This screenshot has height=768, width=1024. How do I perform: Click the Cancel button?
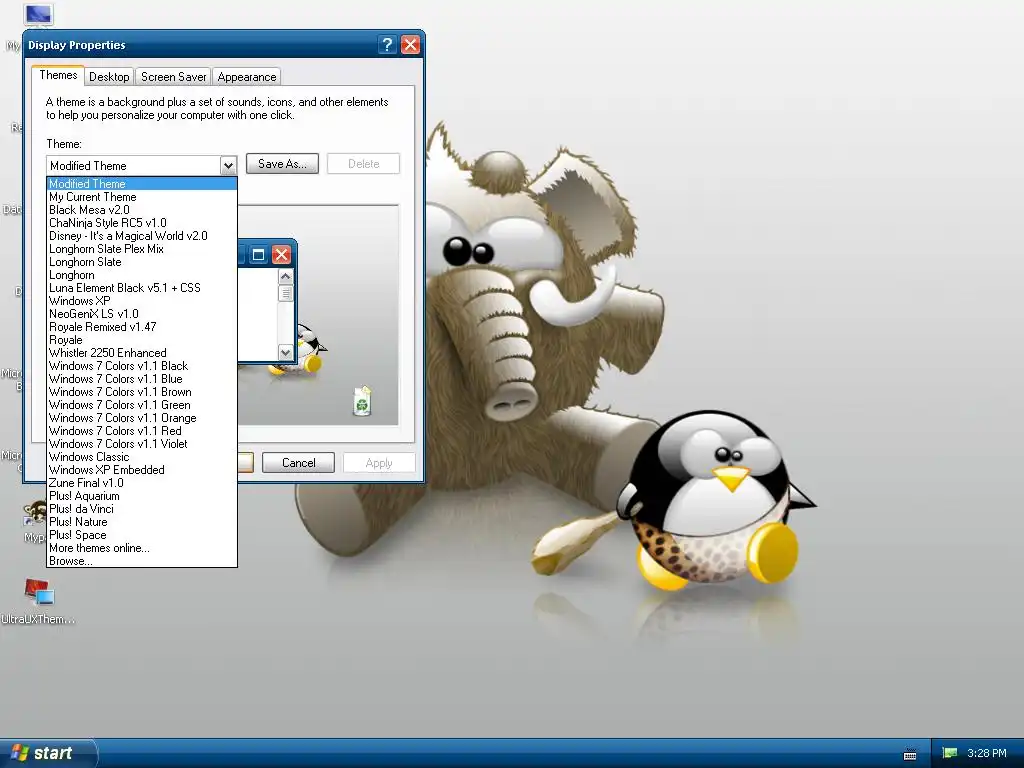(x=298, y=462)
